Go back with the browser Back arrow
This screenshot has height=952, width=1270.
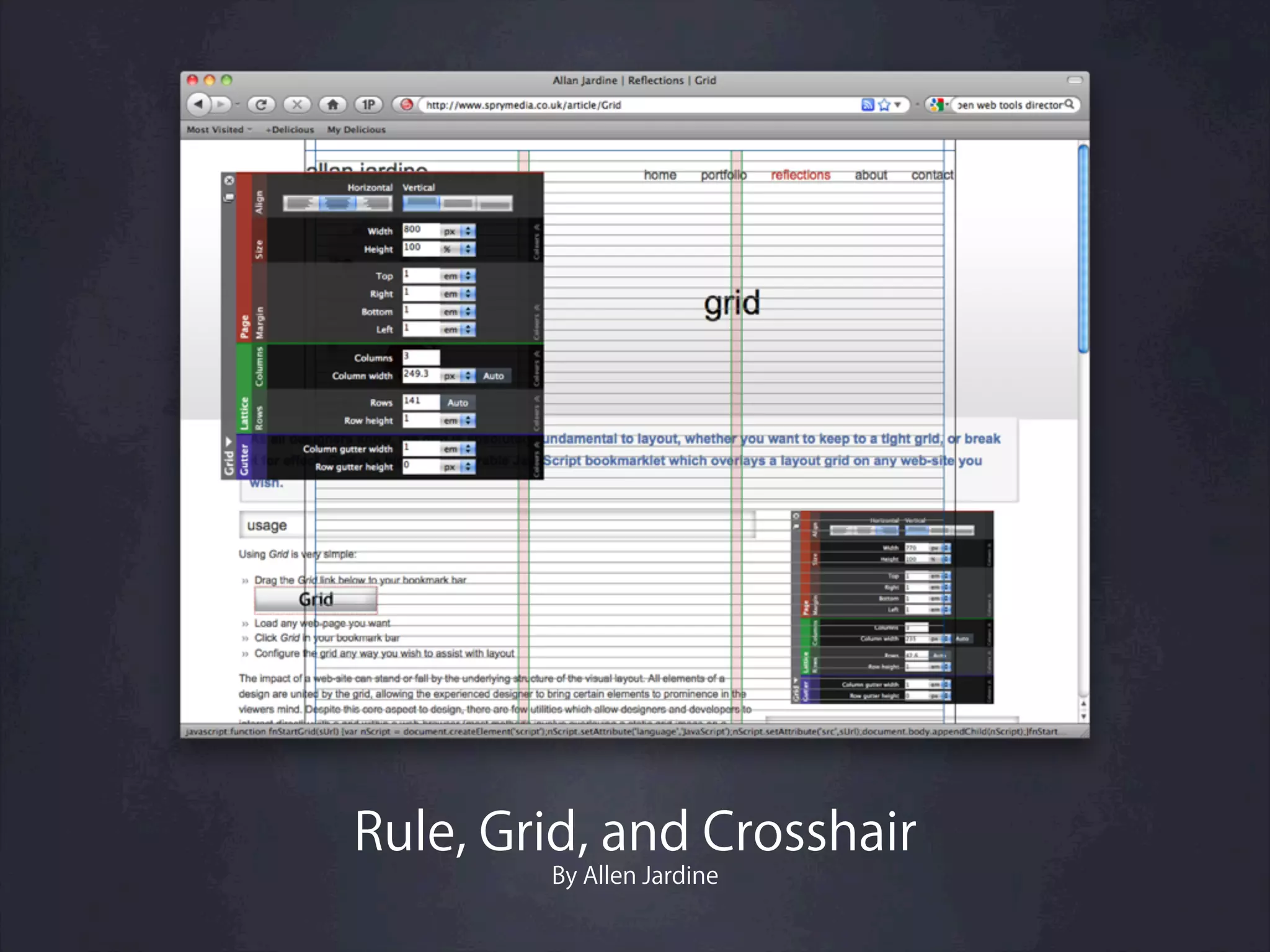[198, 104]
